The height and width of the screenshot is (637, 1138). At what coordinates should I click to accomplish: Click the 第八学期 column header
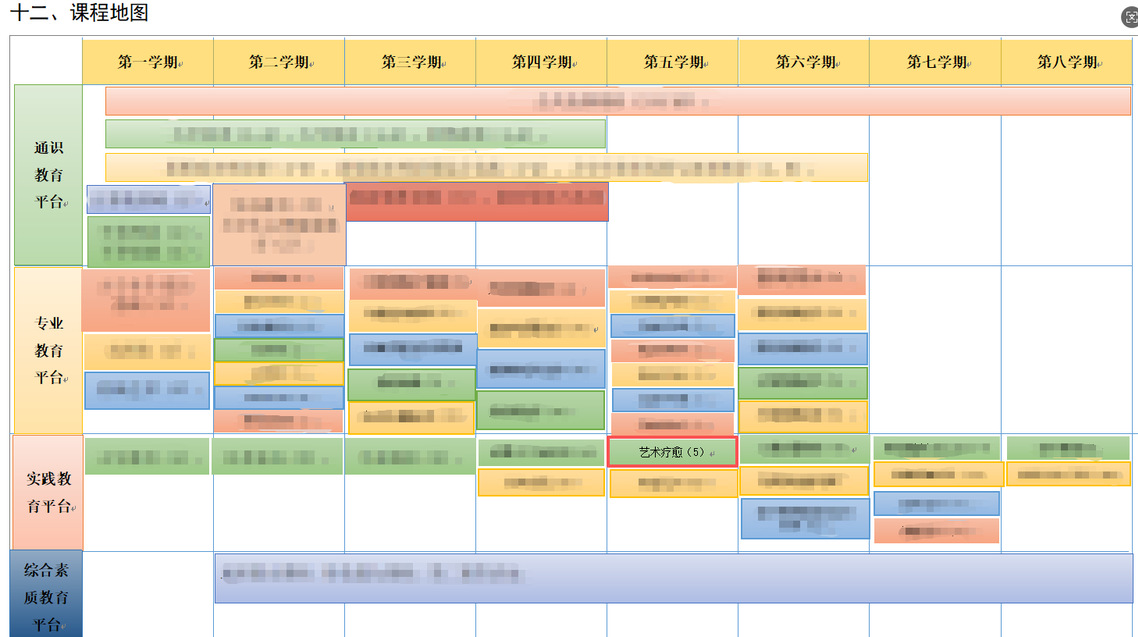click(x=1066, y=62)
